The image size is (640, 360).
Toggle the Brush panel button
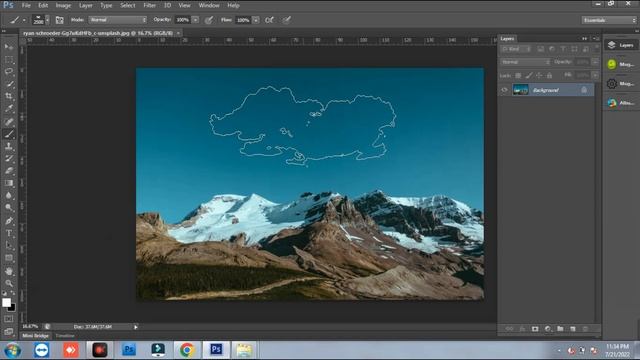(x=60, y=20)
